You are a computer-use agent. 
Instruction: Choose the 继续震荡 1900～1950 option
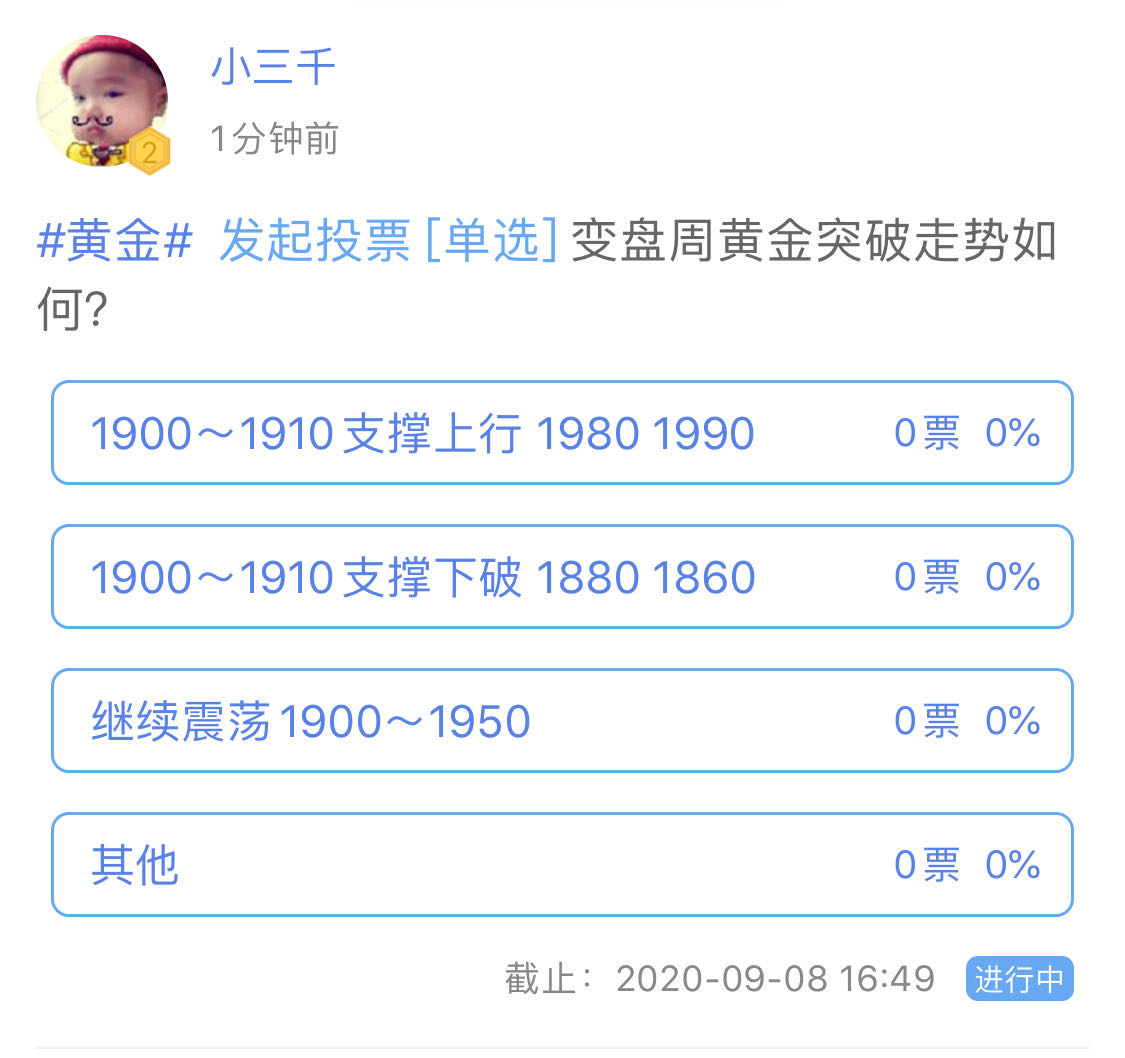562,721
